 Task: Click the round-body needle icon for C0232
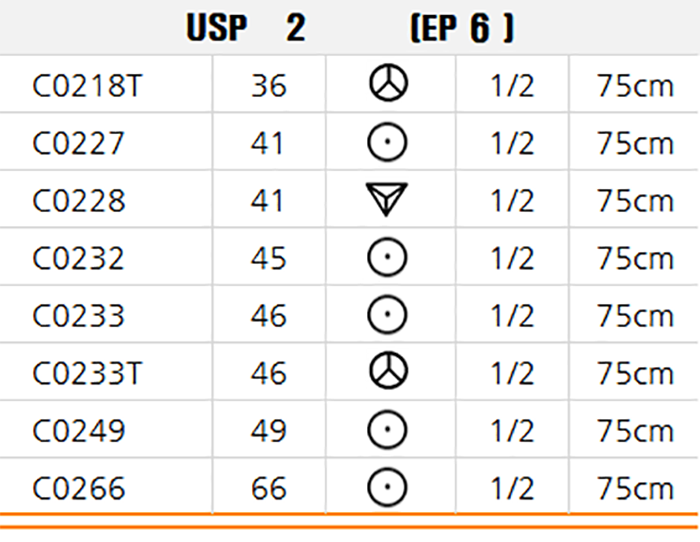point(387,257)
